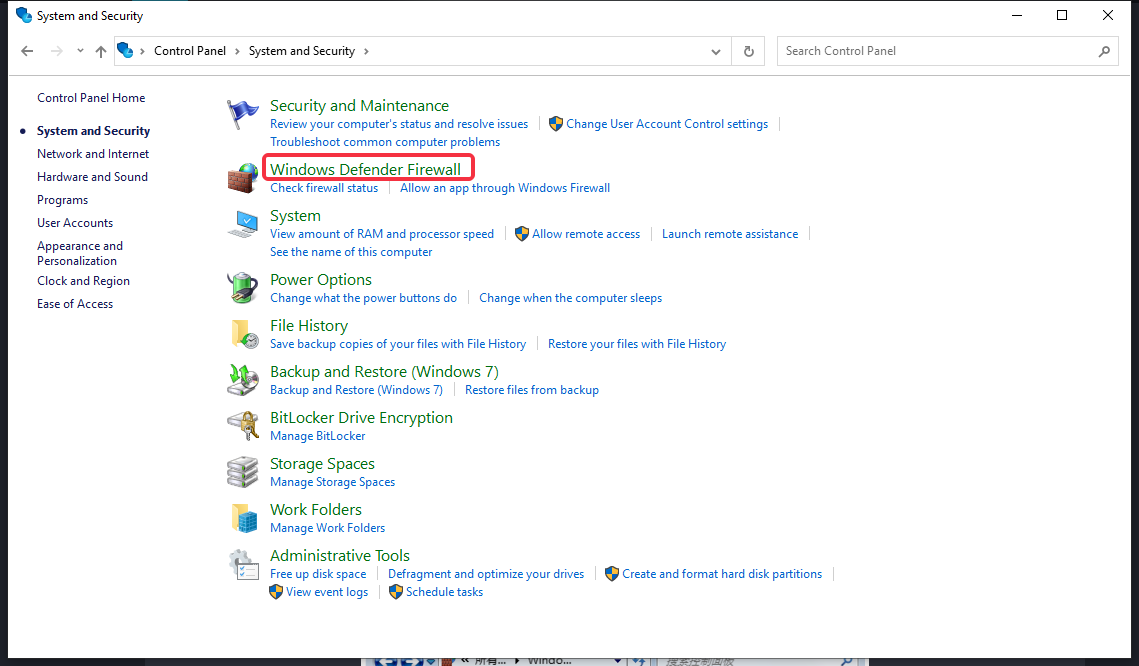Open the Power Options heading
Screen dimensions: 1139x666
321,280
